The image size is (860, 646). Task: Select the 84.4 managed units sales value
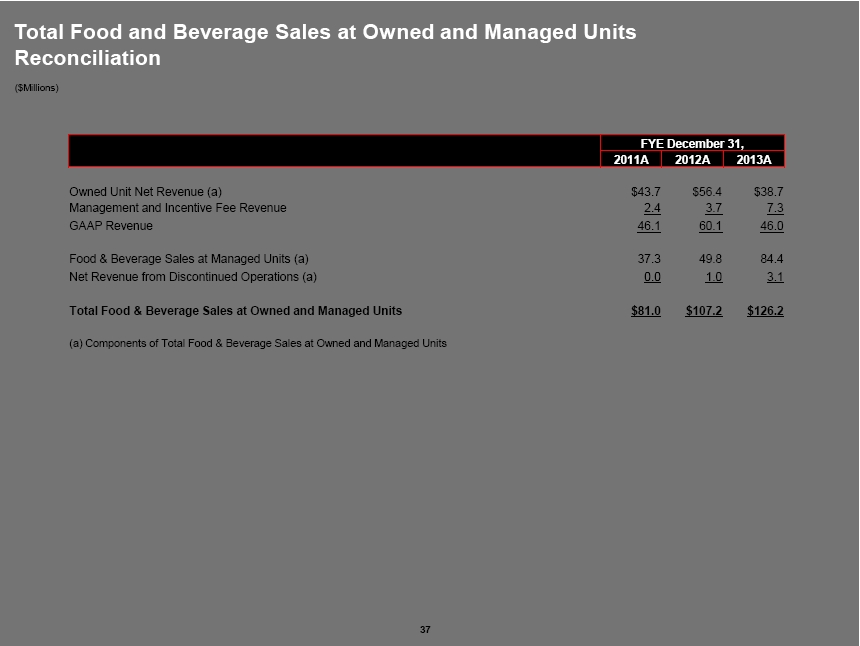coord(771,259)
